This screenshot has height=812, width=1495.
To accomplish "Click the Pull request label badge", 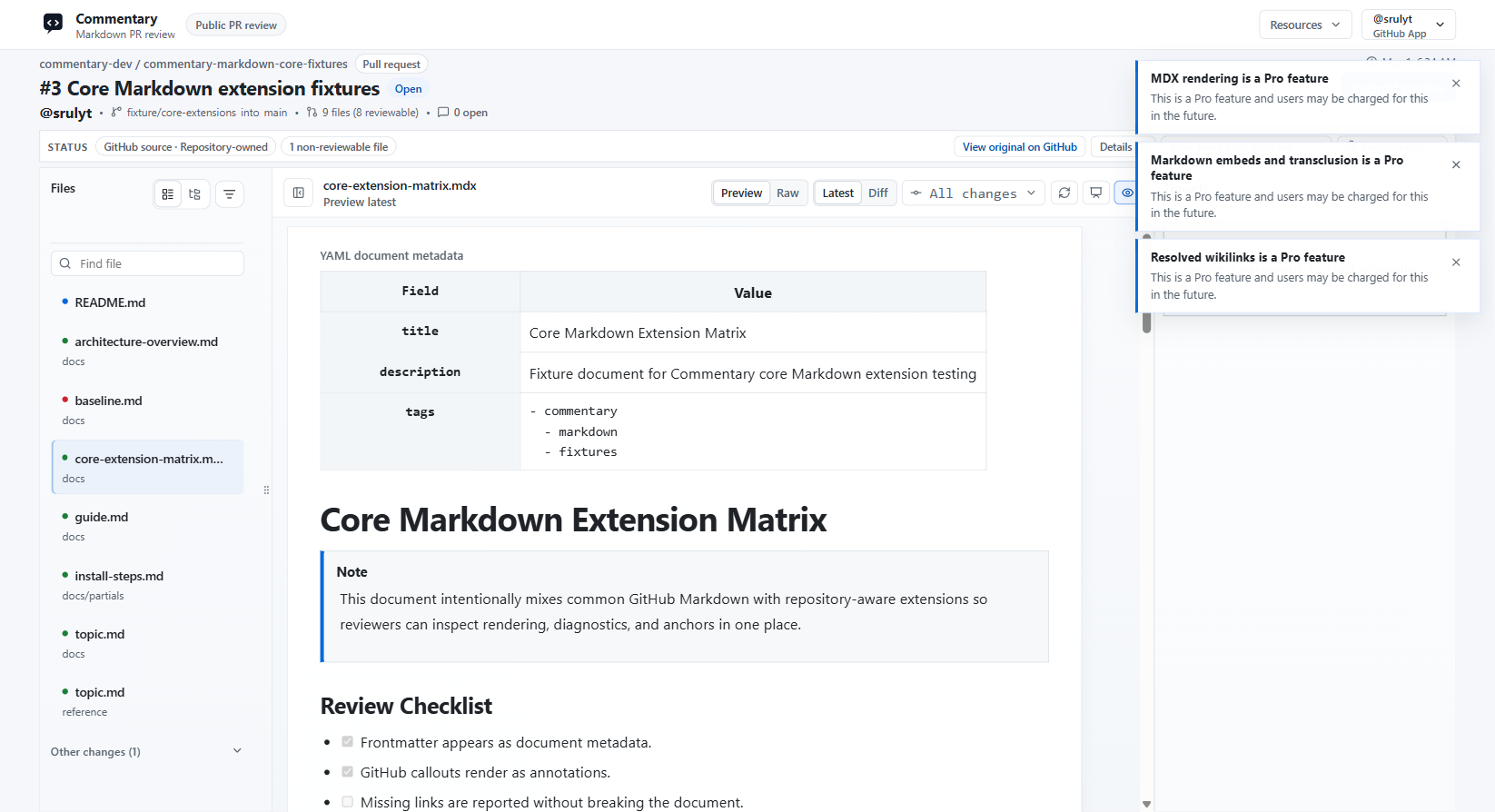I will [391, 64].
